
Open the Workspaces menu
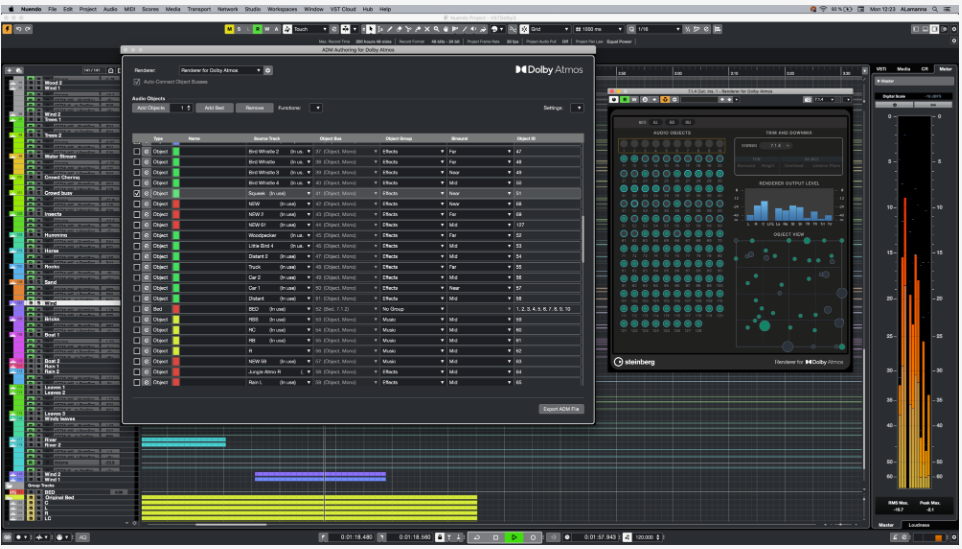282,9
